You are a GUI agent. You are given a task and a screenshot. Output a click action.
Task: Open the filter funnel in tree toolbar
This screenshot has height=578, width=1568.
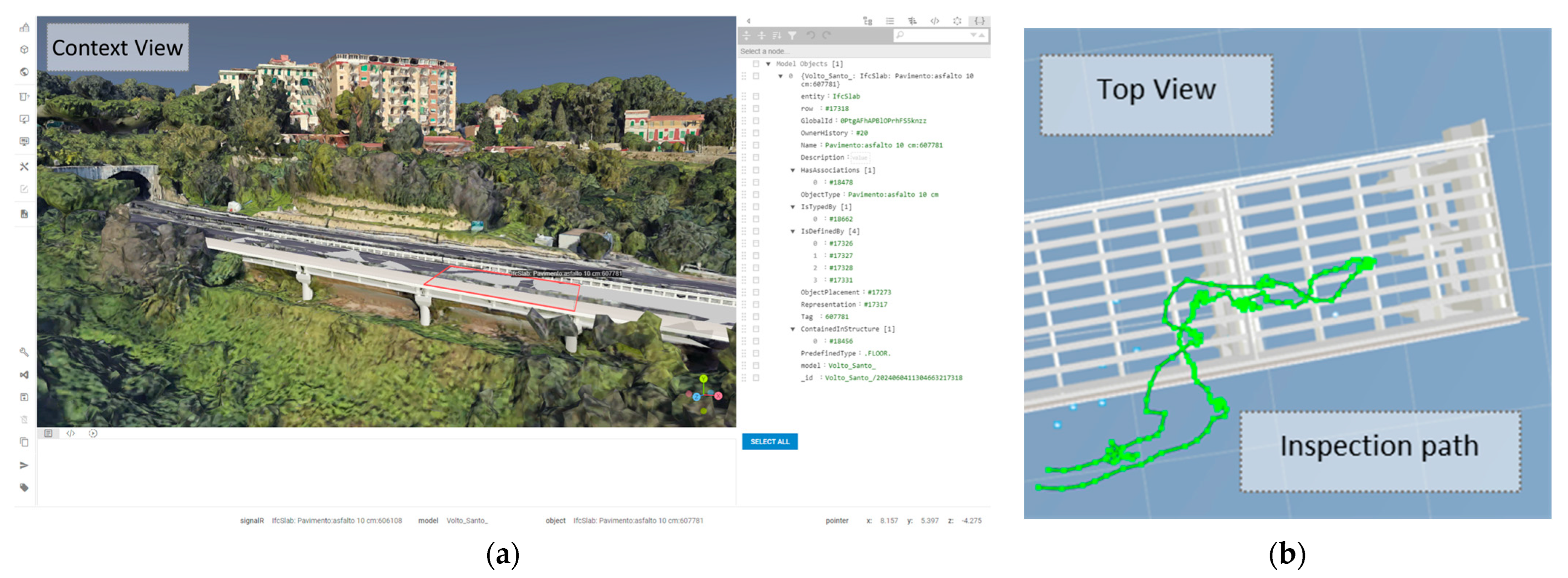(792, 35)
